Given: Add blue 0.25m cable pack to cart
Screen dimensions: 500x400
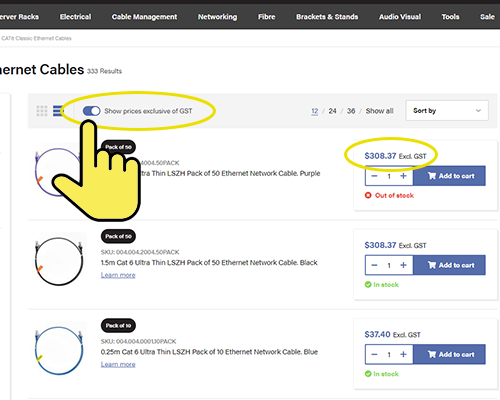Looking at the screenshot, I should point(449,354).
